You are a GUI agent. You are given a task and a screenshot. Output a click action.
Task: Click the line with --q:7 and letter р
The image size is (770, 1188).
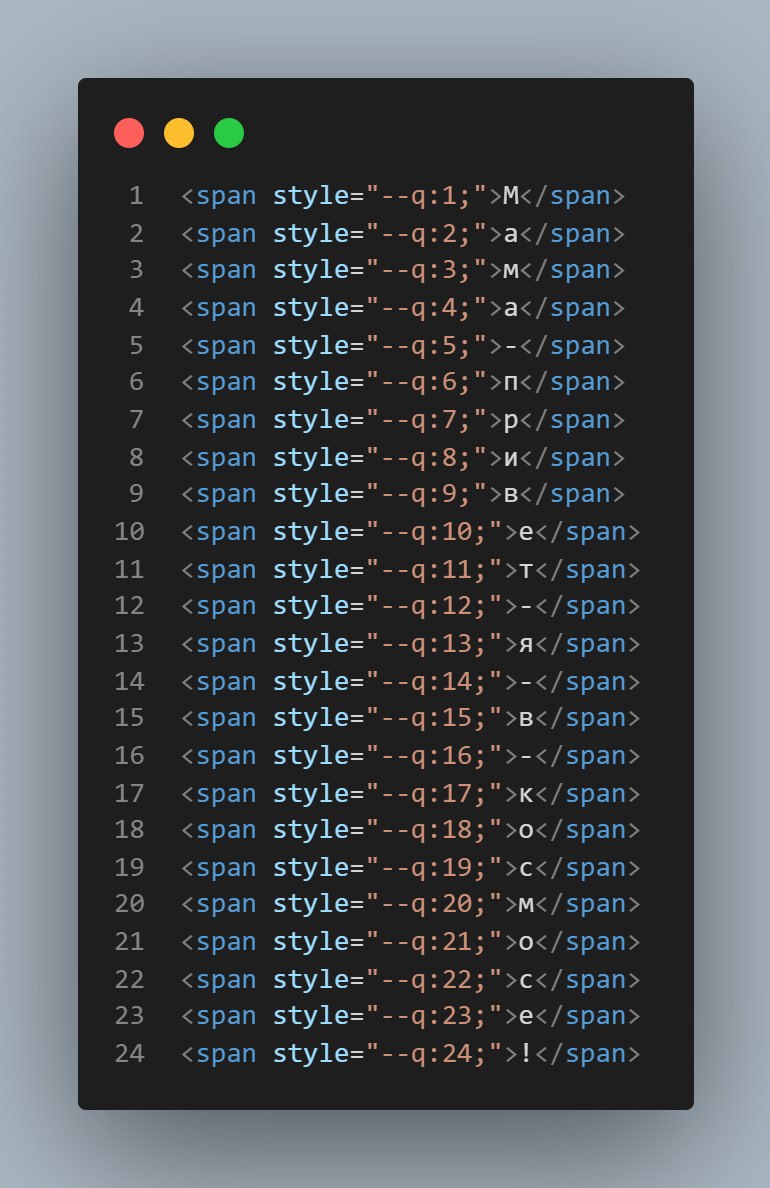pyautogui.click(x=402, y=420)
